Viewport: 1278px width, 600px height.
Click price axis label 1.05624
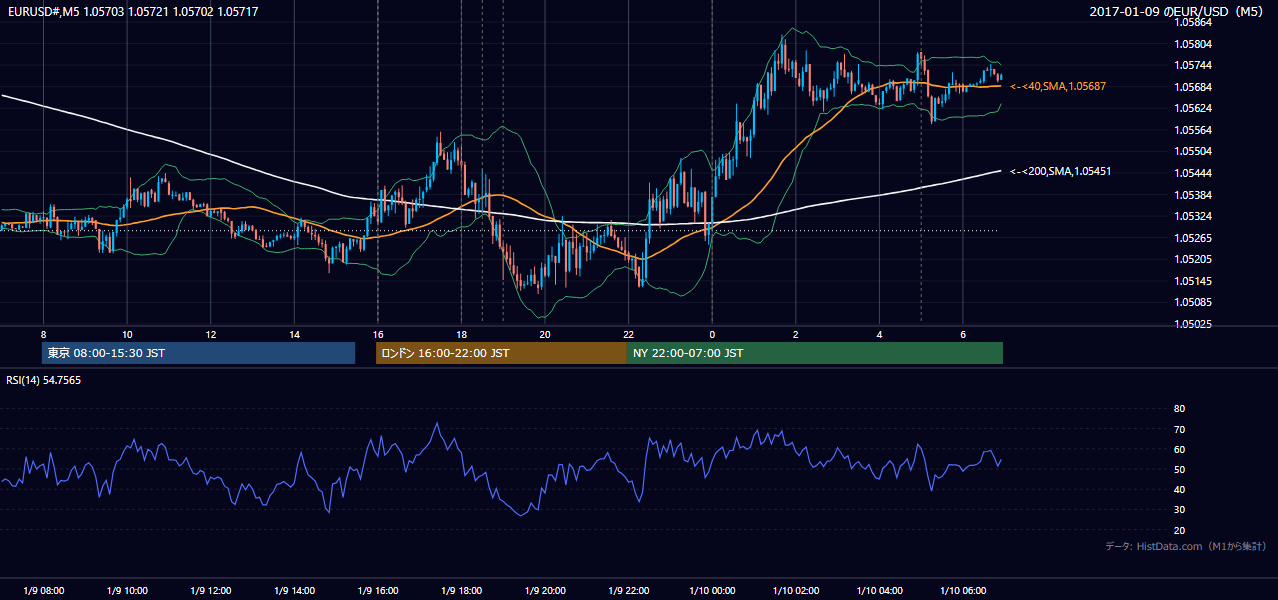pyautogui.click(x=1194, y=108)
